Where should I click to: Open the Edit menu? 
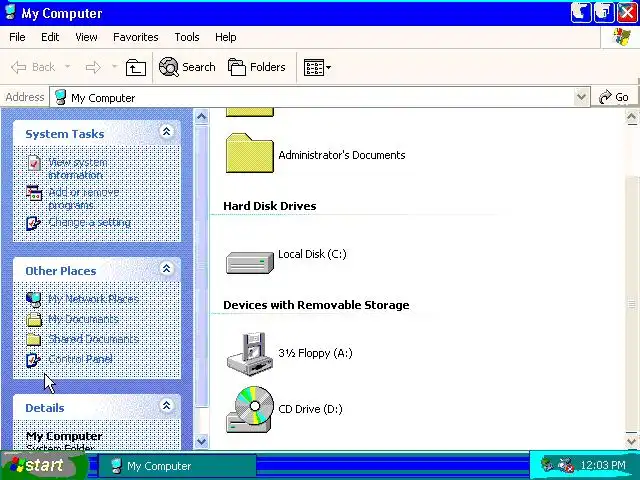[x=50, y=37]
